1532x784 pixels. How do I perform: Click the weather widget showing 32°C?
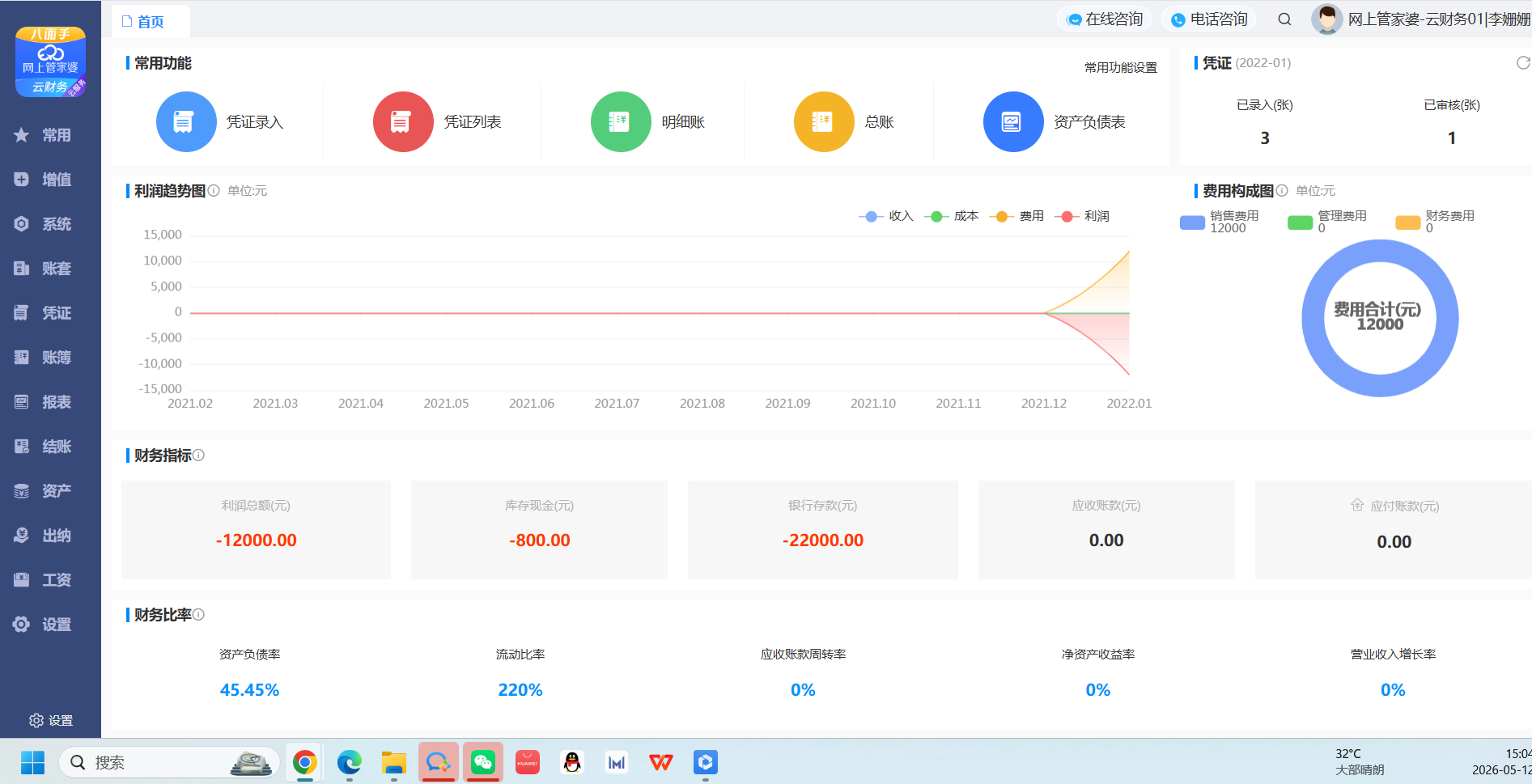1360,762
